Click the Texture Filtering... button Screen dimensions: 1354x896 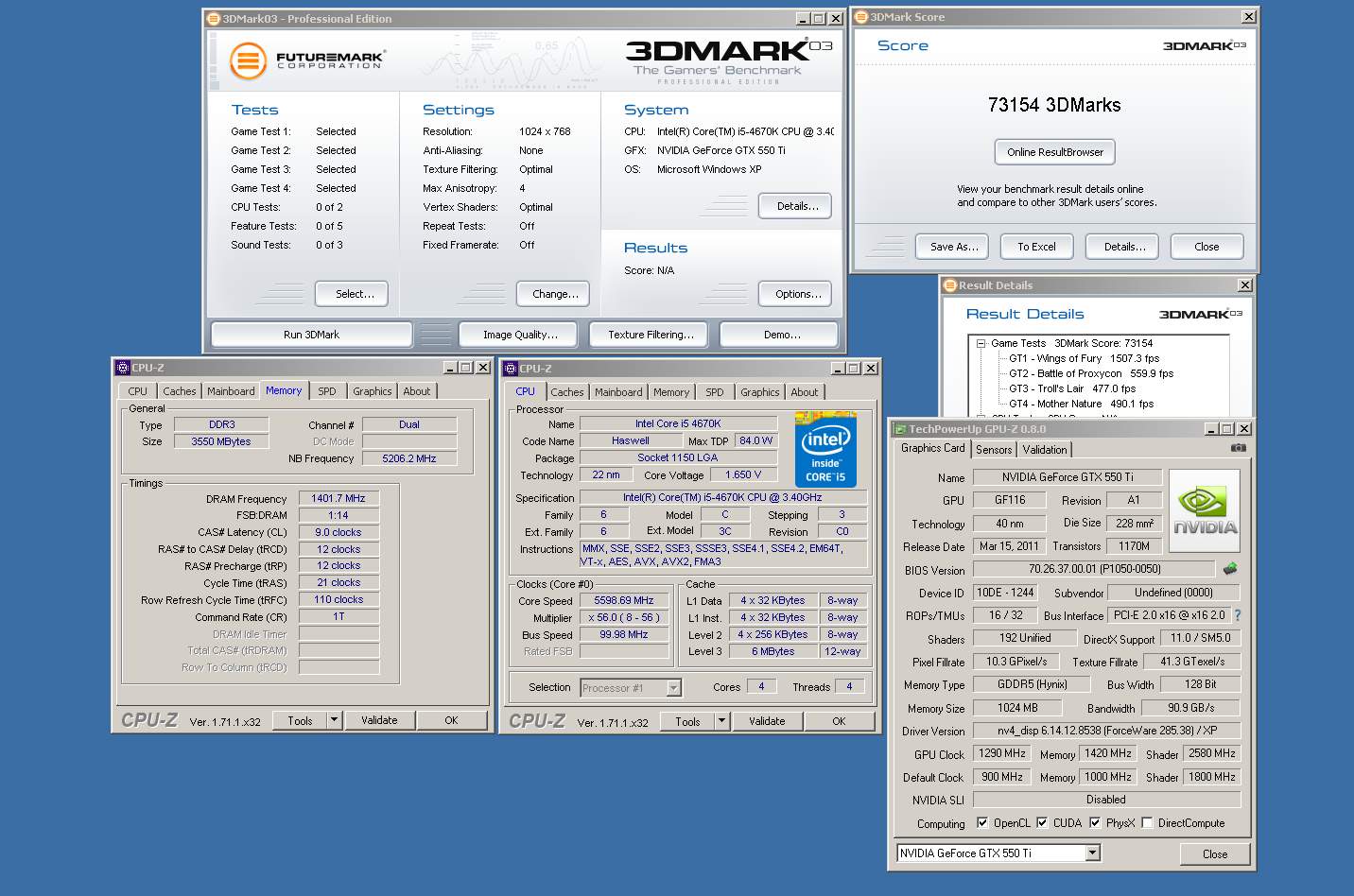click(x=651, y=335)
